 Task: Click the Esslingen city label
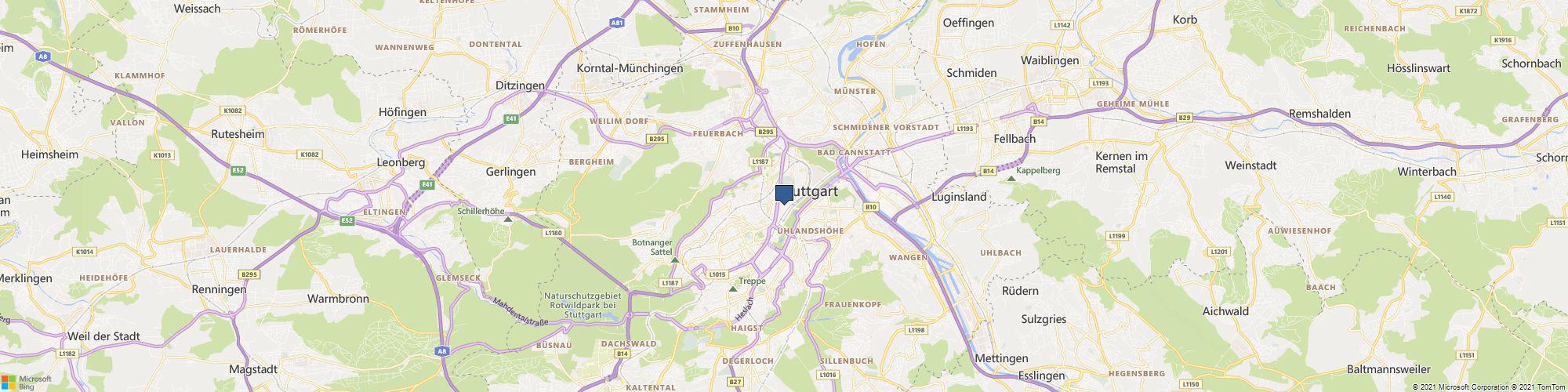point(1041,376)
